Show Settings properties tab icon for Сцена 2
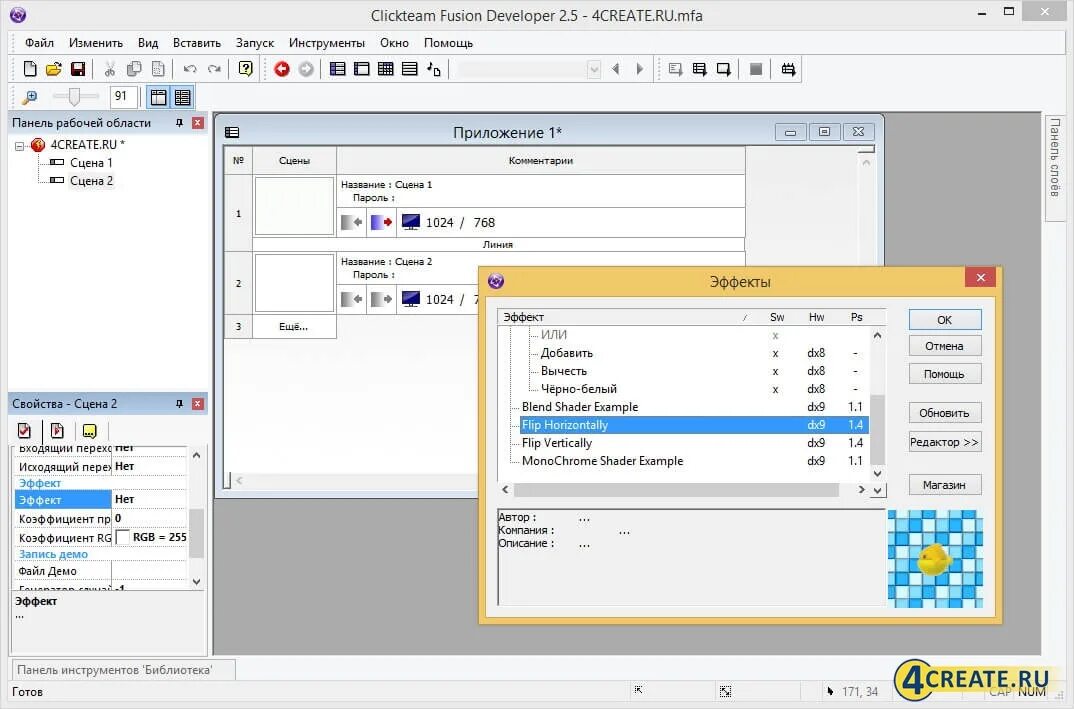 pyautogui.click(x=25, y=430)
